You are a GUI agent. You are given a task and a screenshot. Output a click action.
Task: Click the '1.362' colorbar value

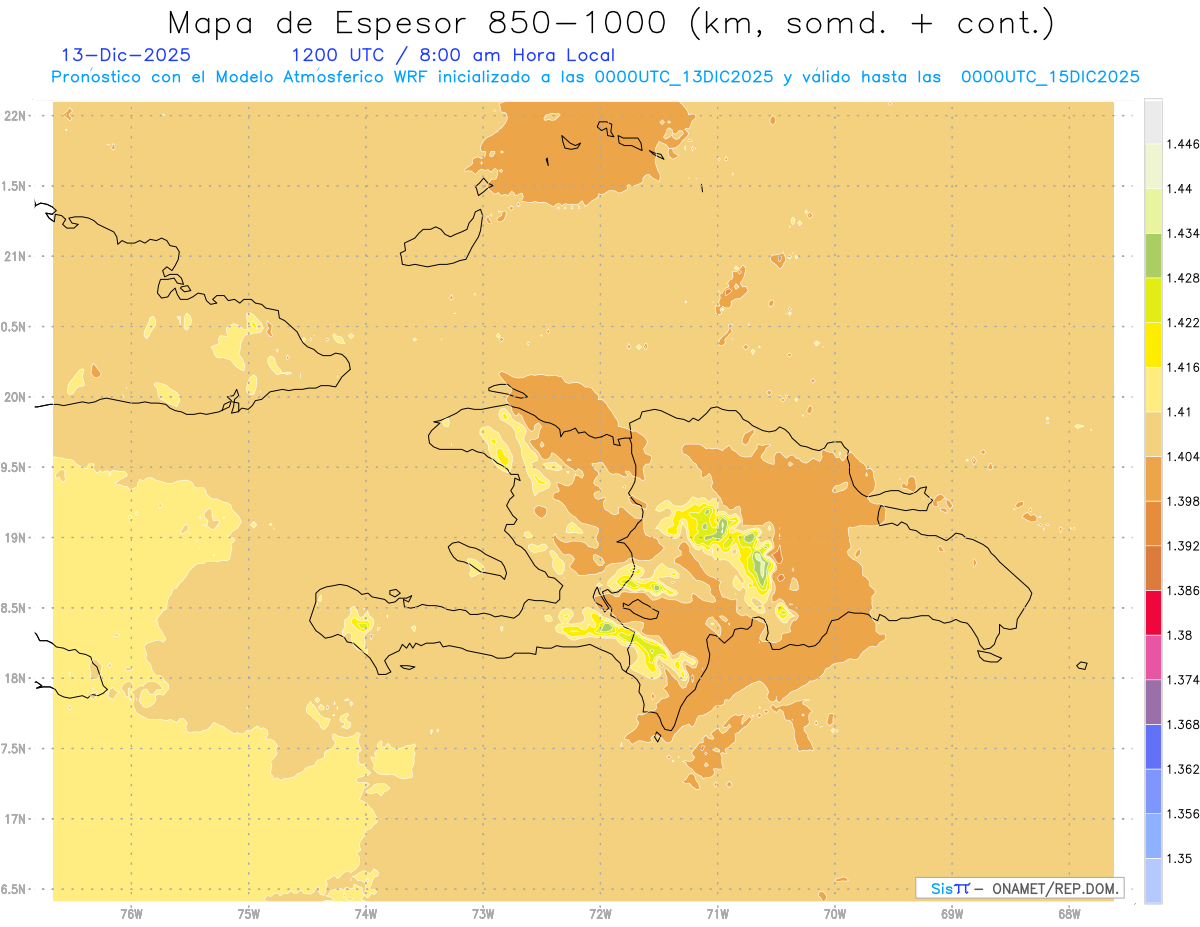click(1184, 769)
